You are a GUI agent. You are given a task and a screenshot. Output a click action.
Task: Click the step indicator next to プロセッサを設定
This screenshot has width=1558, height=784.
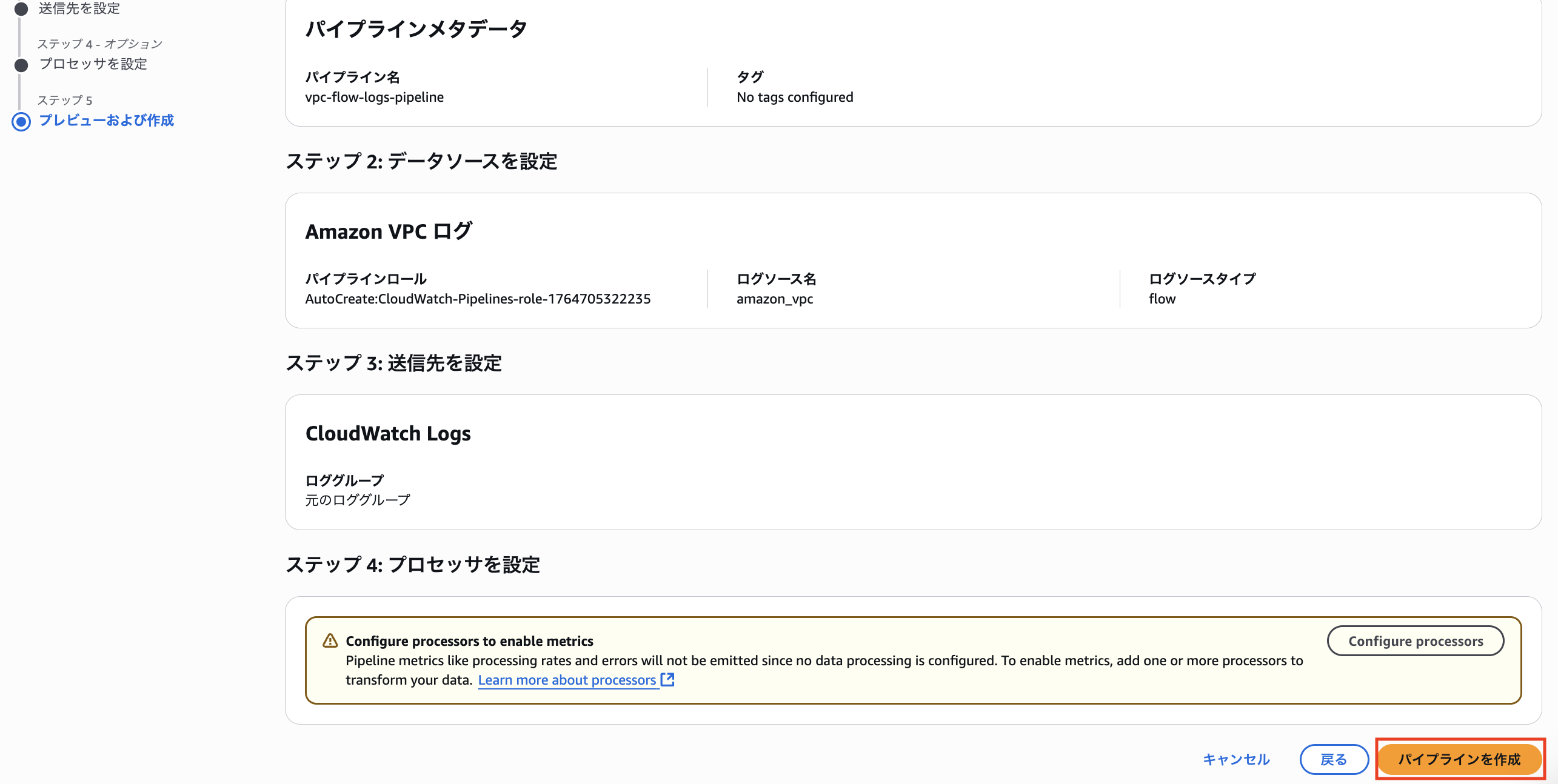(x=21, y=64)
